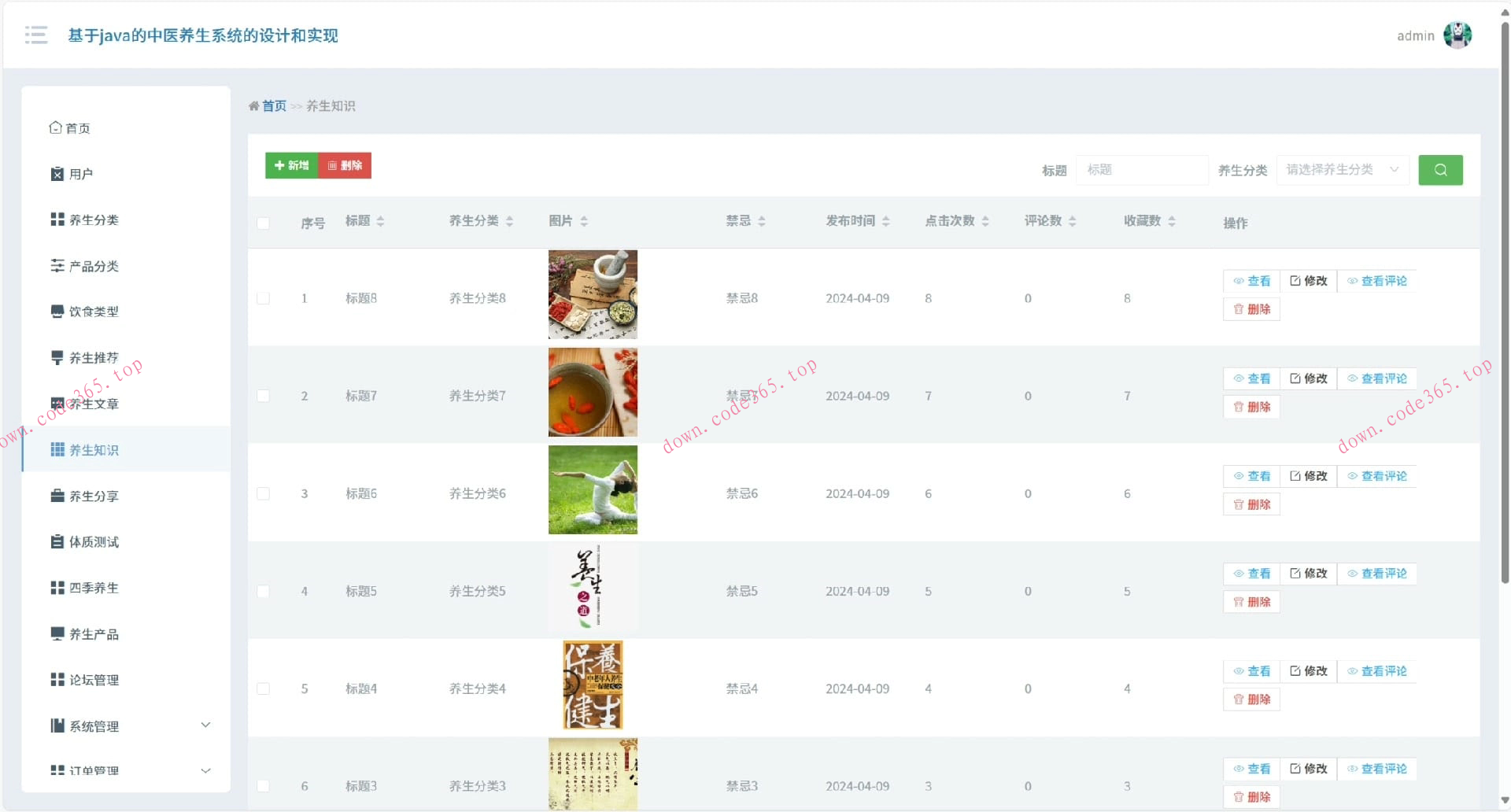
Task: Check the checkbox for row 标题8
Action: pyautogui.click(x=264, y=299)
